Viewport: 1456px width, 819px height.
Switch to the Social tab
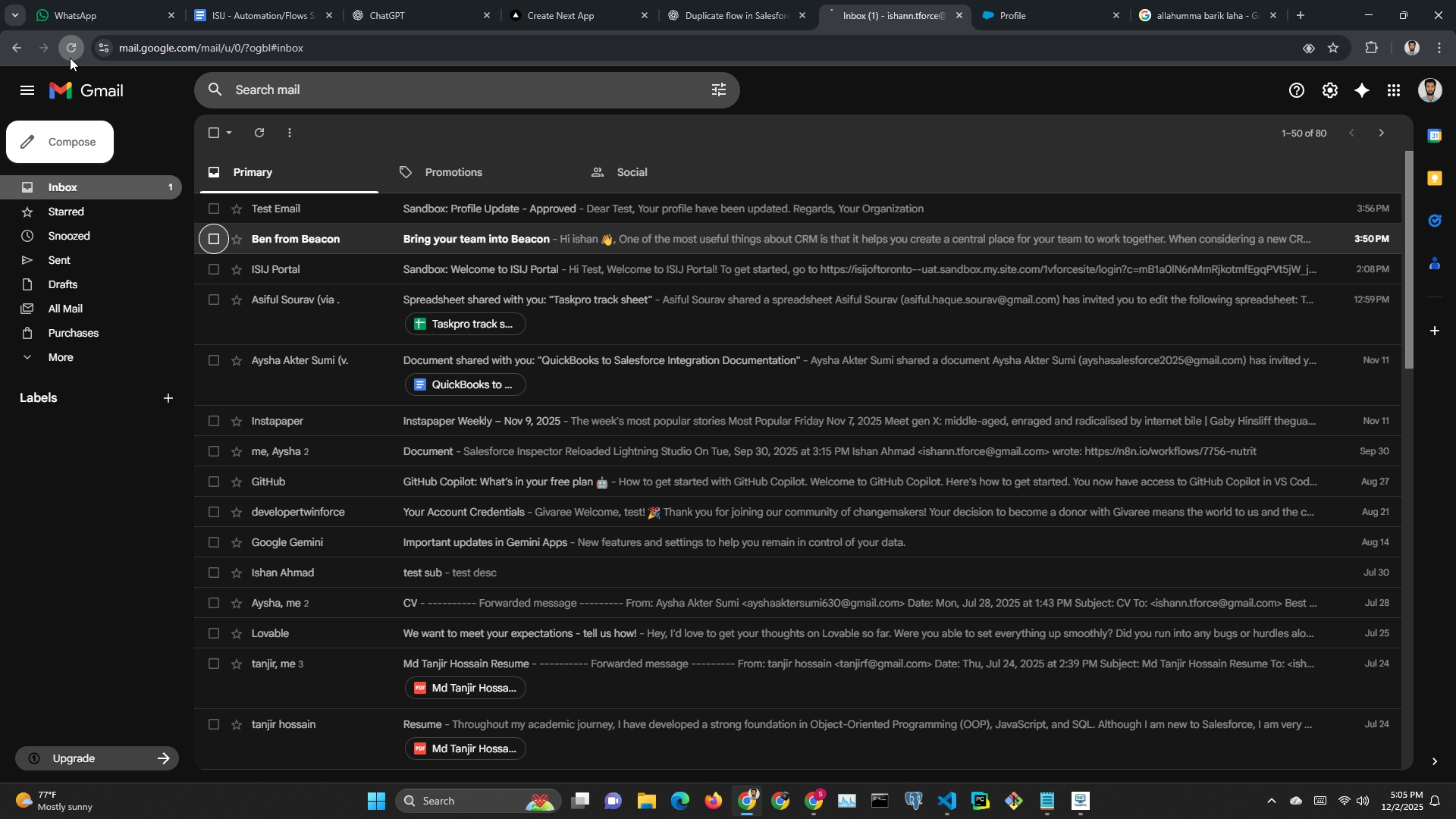(x=631, y=172)
